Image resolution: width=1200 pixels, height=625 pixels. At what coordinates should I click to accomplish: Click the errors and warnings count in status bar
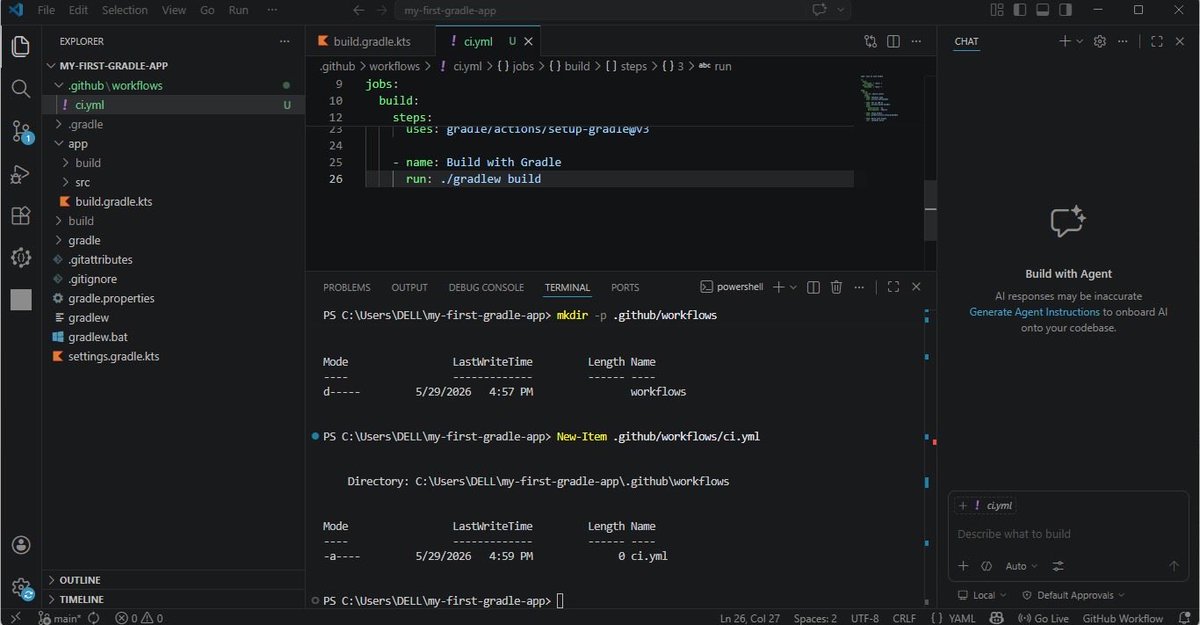point(139,618)
